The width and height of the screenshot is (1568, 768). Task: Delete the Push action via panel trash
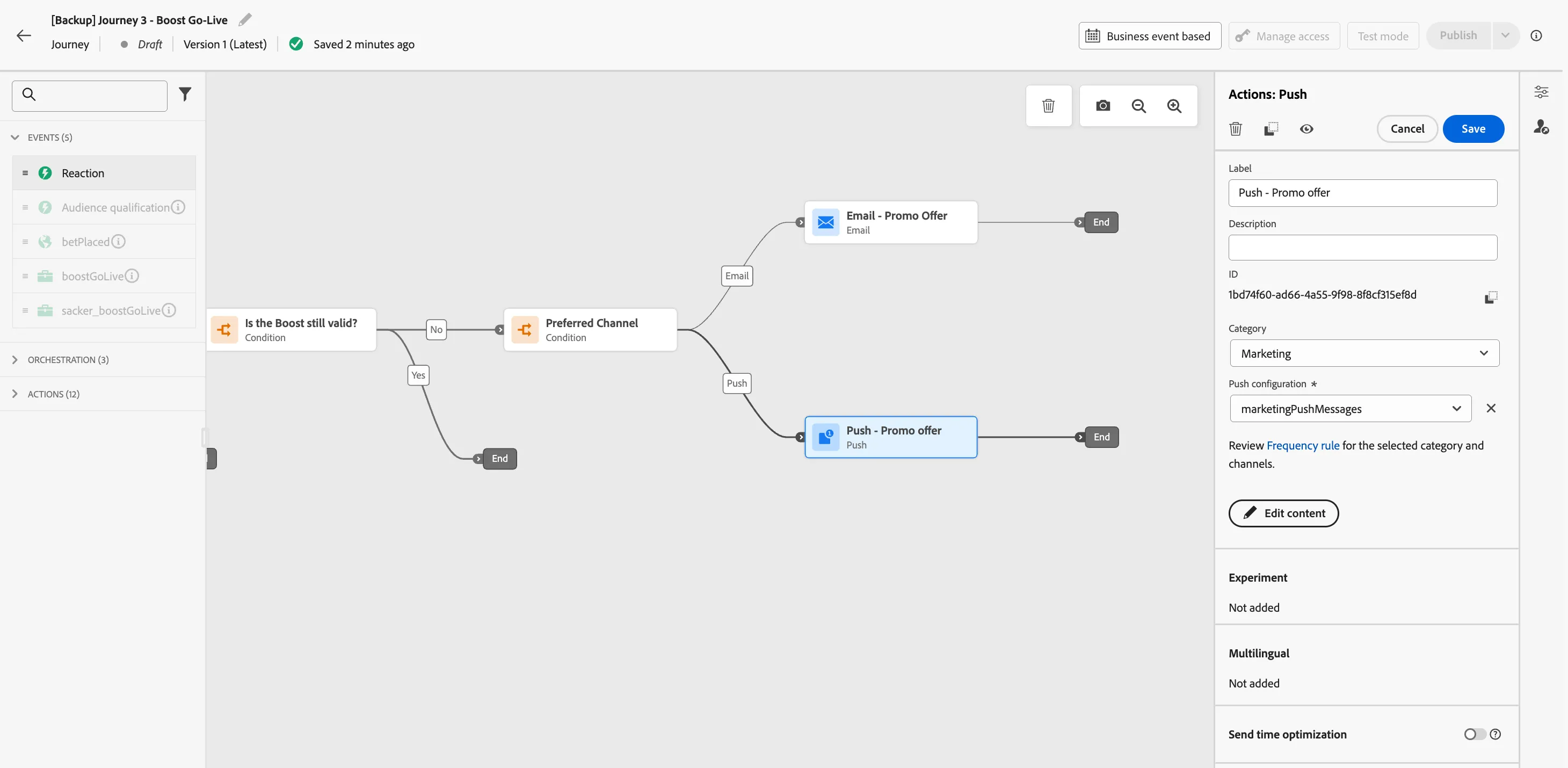point(1235,129)
